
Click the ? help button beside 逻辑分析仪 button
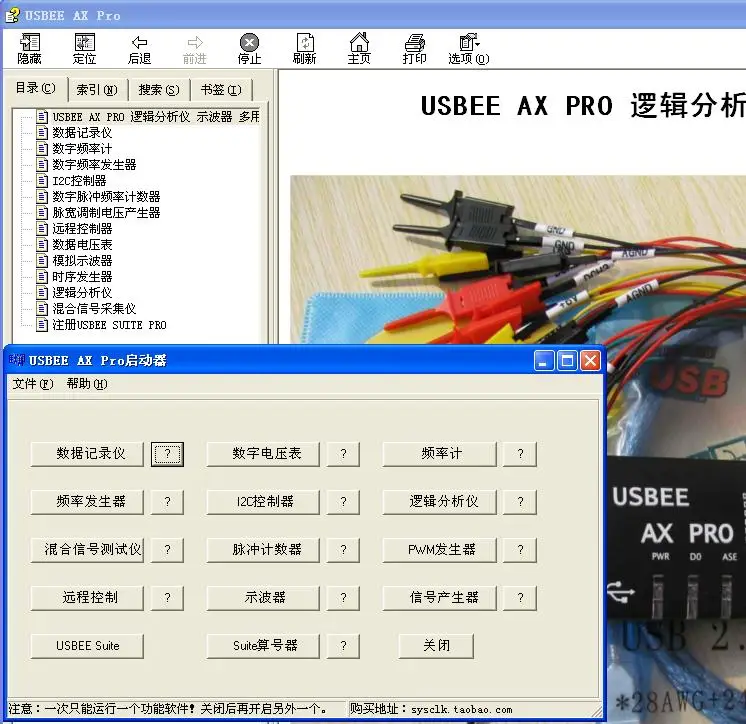520,502
